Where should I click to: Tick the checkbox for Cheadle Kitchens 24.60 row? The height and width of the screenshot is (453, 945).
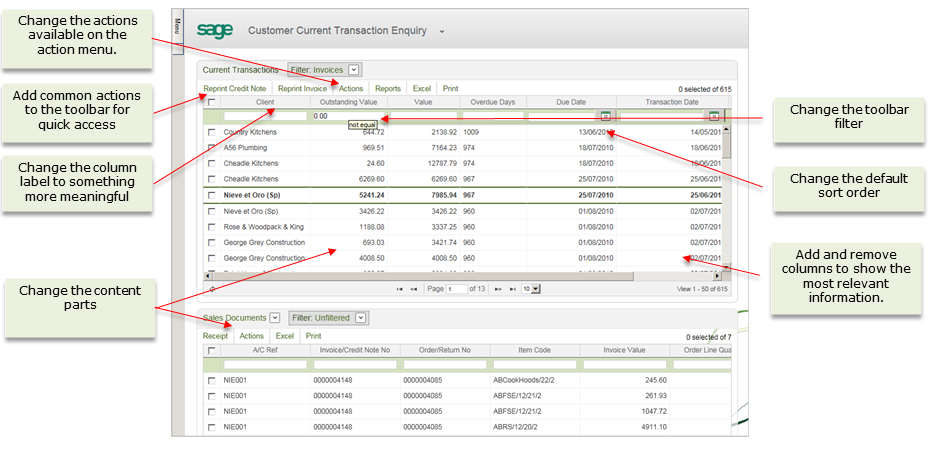click(x=212, y=163)
